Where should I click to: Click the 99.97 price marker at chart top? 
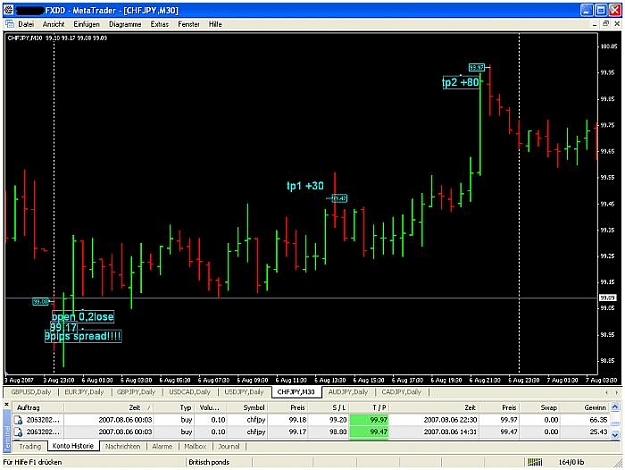coord(476,67)
